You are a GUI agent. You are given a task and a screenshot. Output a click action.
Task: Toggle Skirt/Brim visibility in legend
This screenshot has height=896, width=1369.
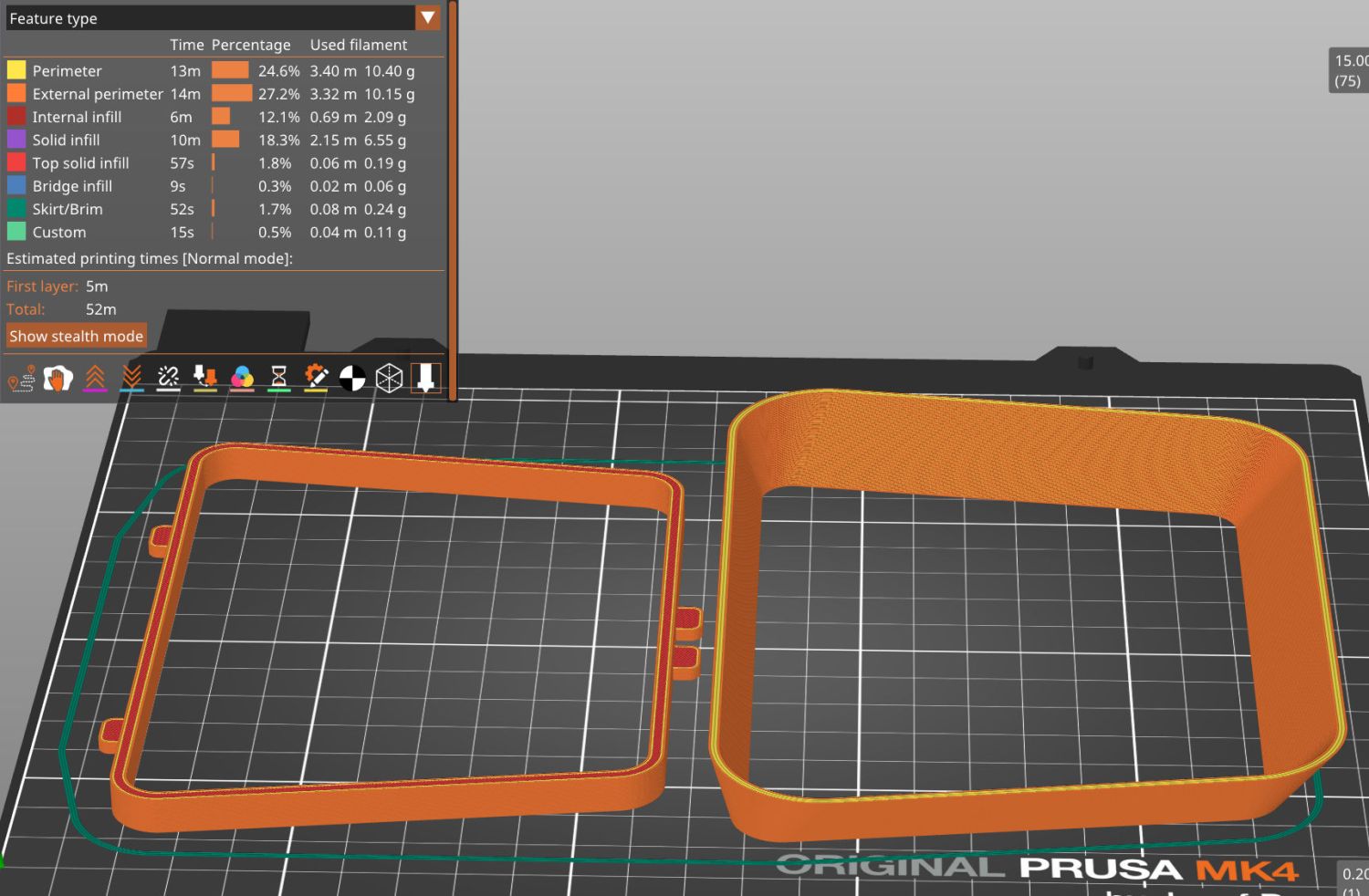[68, 209]
